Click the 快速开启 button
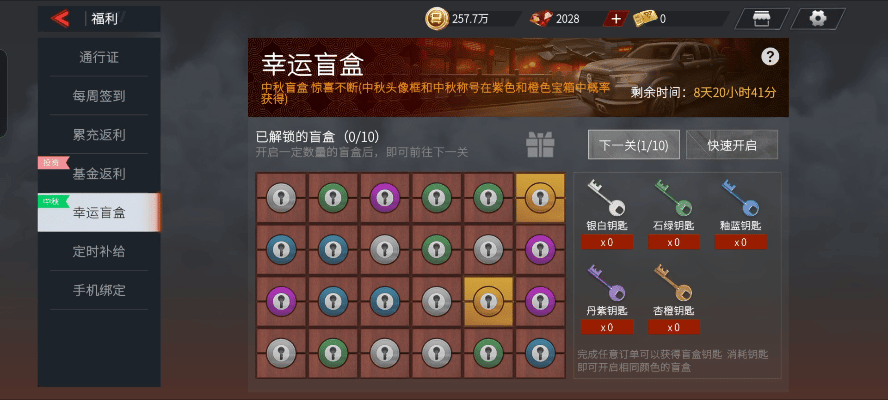888x400 pixels. tap(732, 145)
